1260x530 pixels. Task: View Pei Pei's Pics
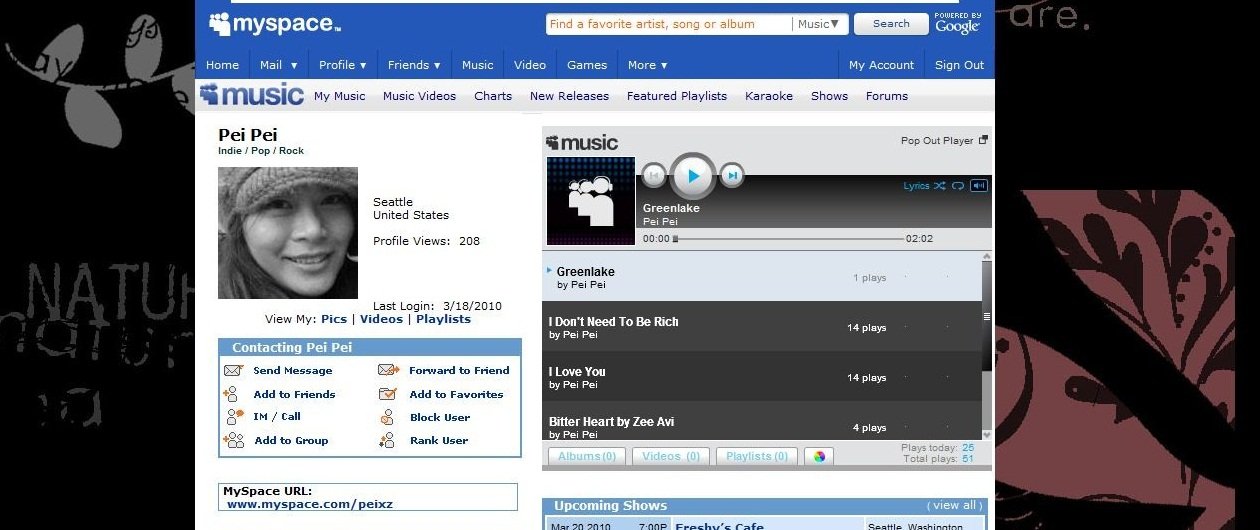(x=334, y=319)
